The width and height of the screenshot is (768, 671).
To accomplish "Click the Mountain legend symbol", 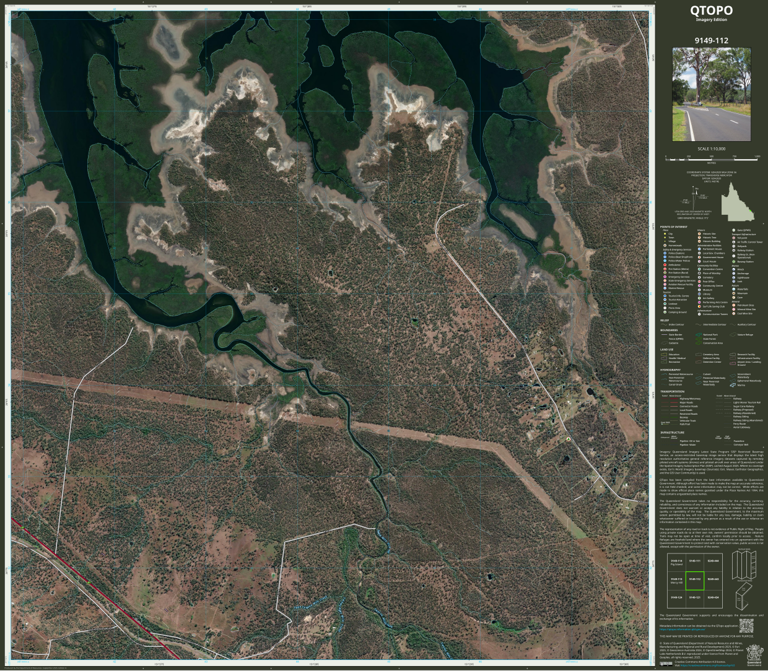I will pos(734,293).
